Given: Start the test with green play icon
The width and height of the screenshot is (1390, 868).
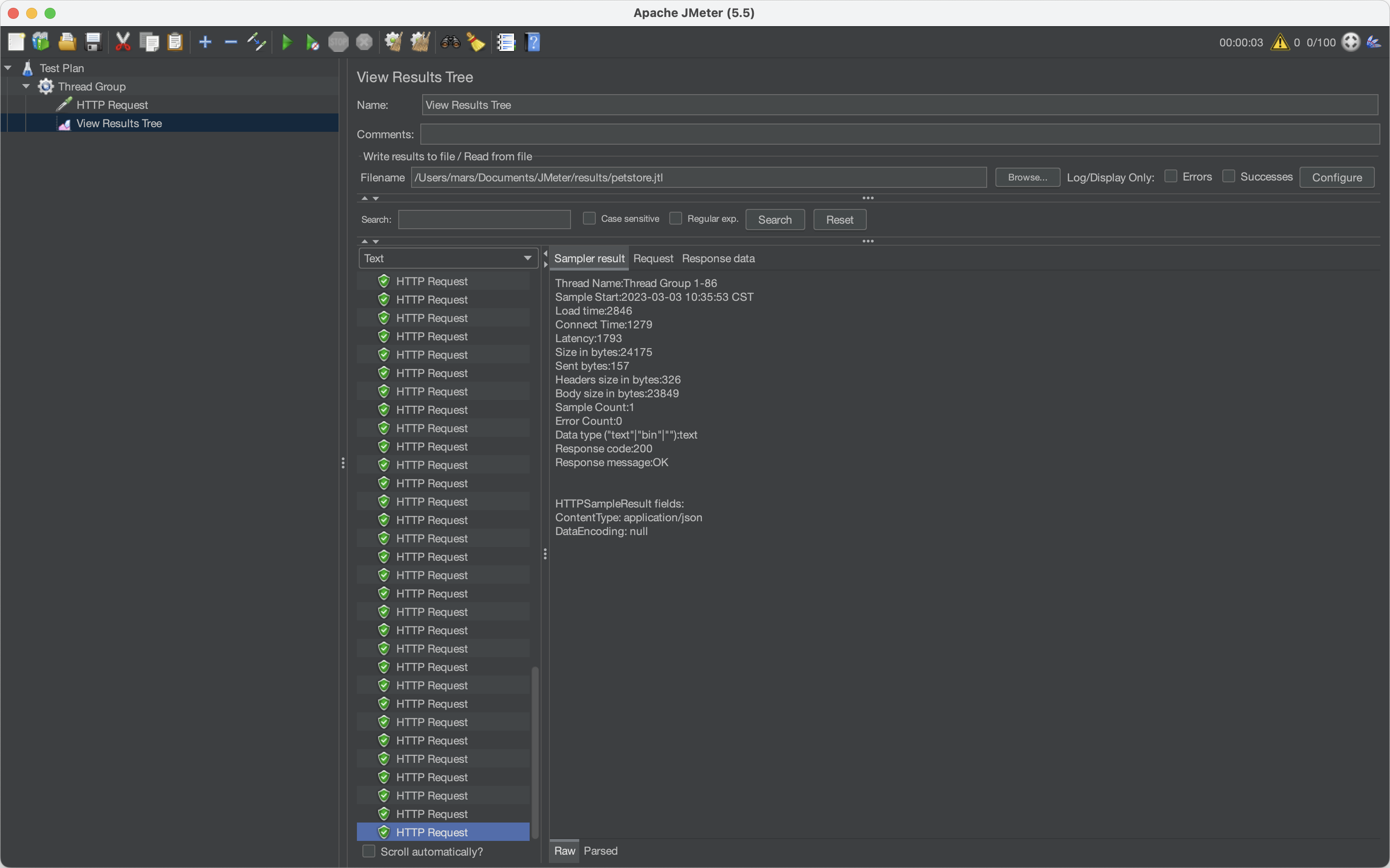Looking at the screenshot, I should click(287, 42).
